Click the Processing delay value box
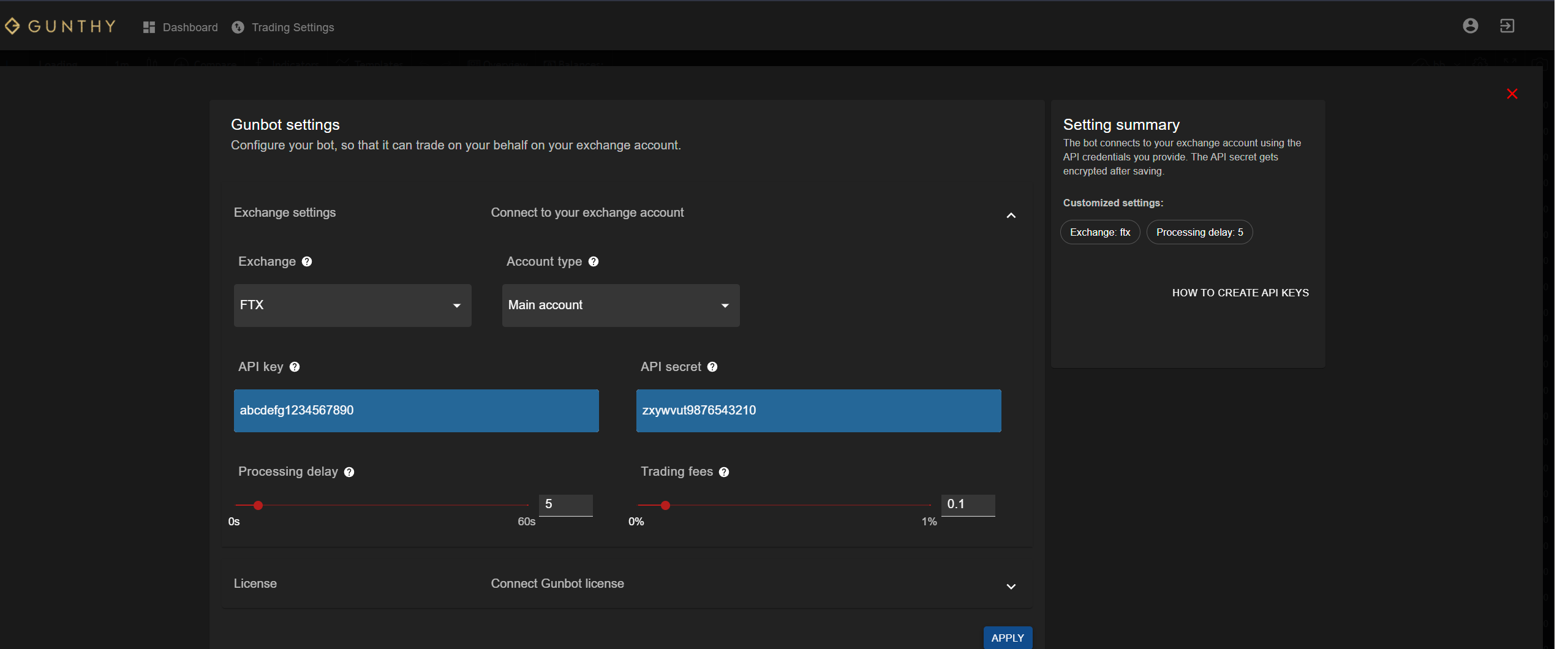 click(565, 505)
